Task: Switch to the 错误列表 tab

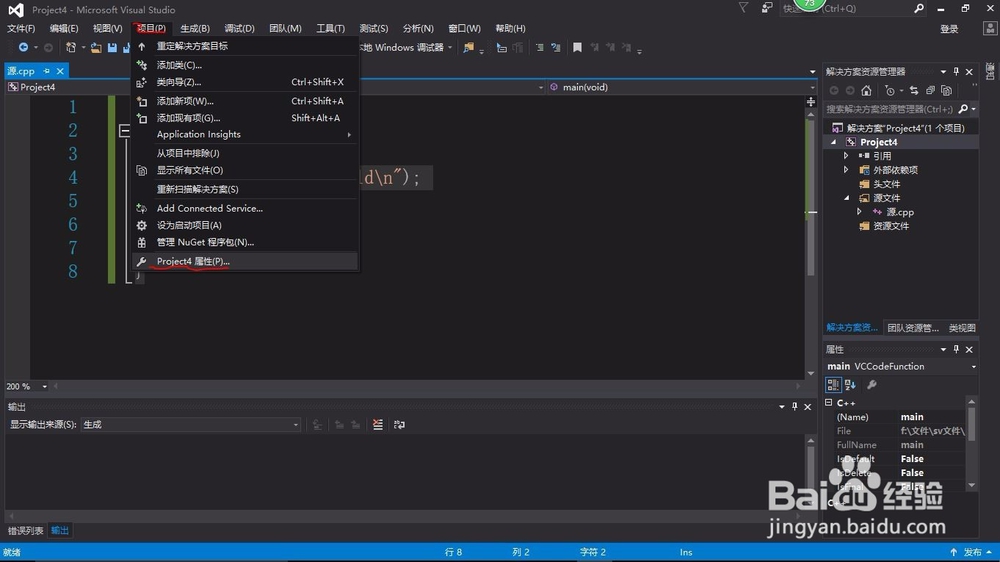Action: pyautogui.click(x=26, y=531)
